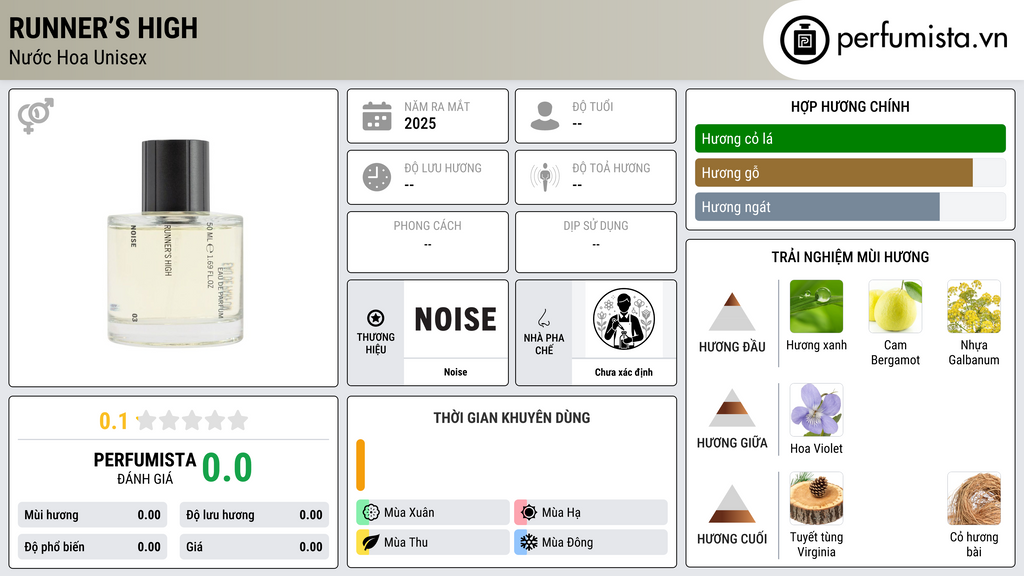This screenshot has height=576, width=1024.
Task: Click the Hương gỗ brown accord bar
Action: click(x=833, y=173)
